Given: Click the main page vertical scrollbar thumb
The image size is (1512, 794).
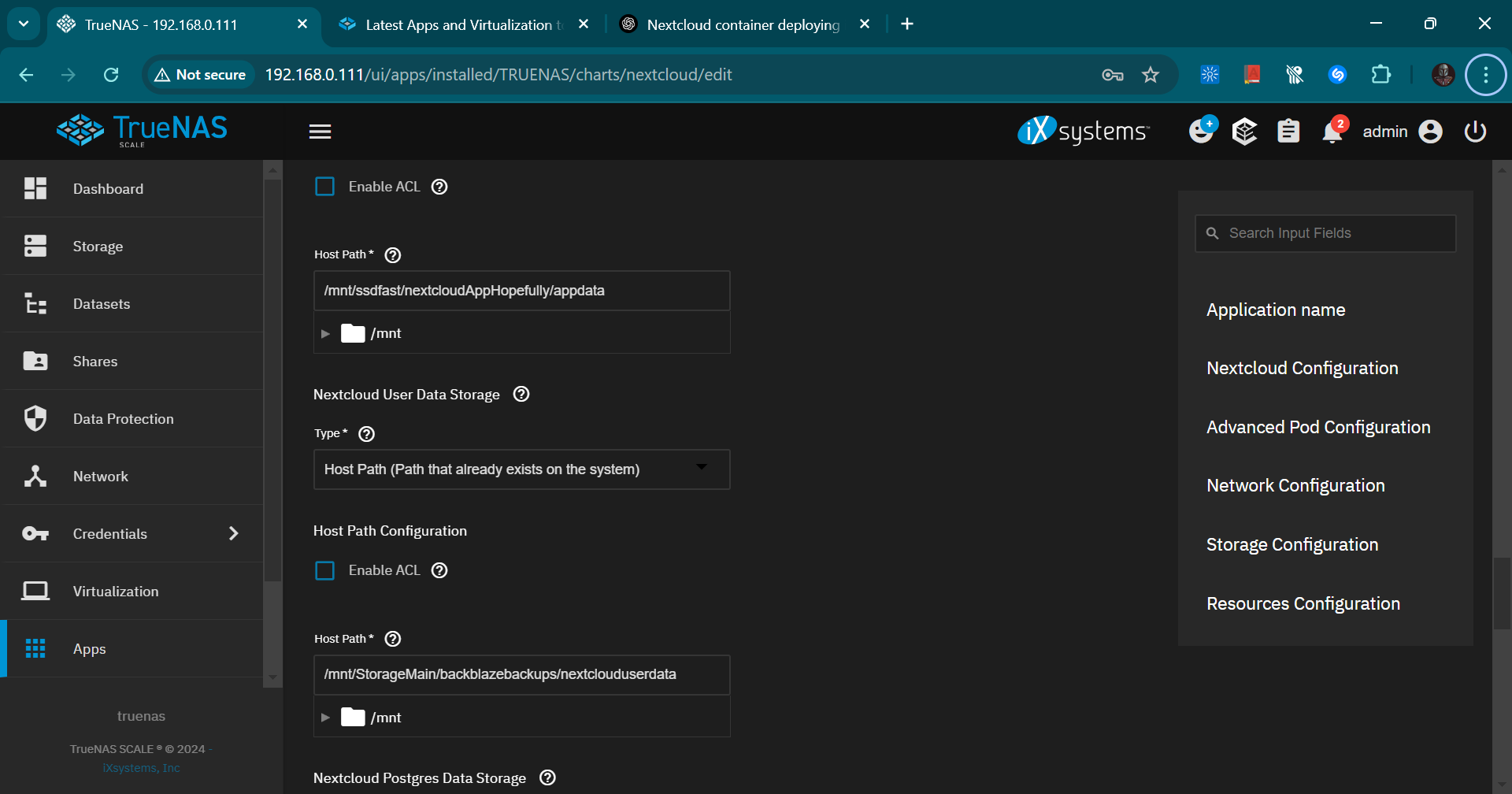Looking at the screenshot, I should [x=1502, y=593].
